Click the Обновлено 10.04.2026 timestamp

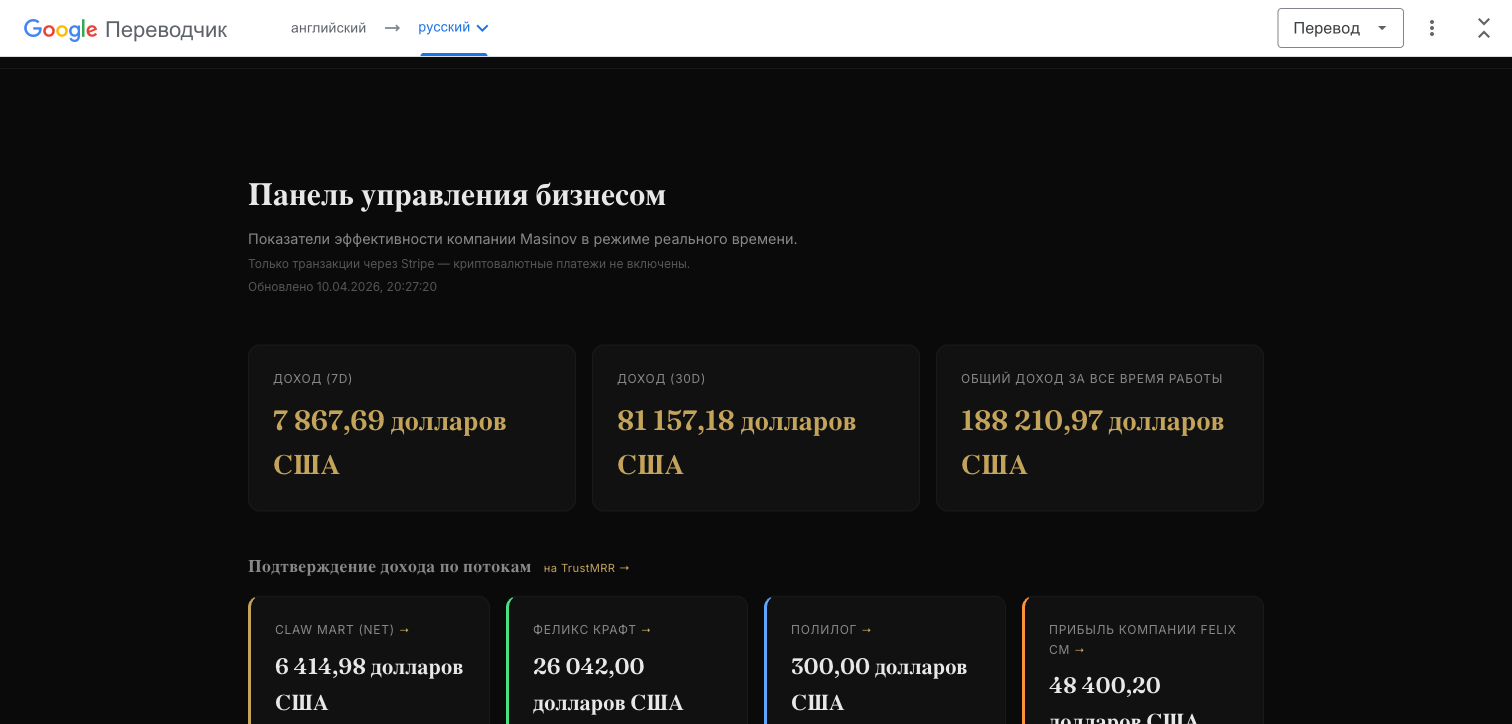click(x=342, y=287)
